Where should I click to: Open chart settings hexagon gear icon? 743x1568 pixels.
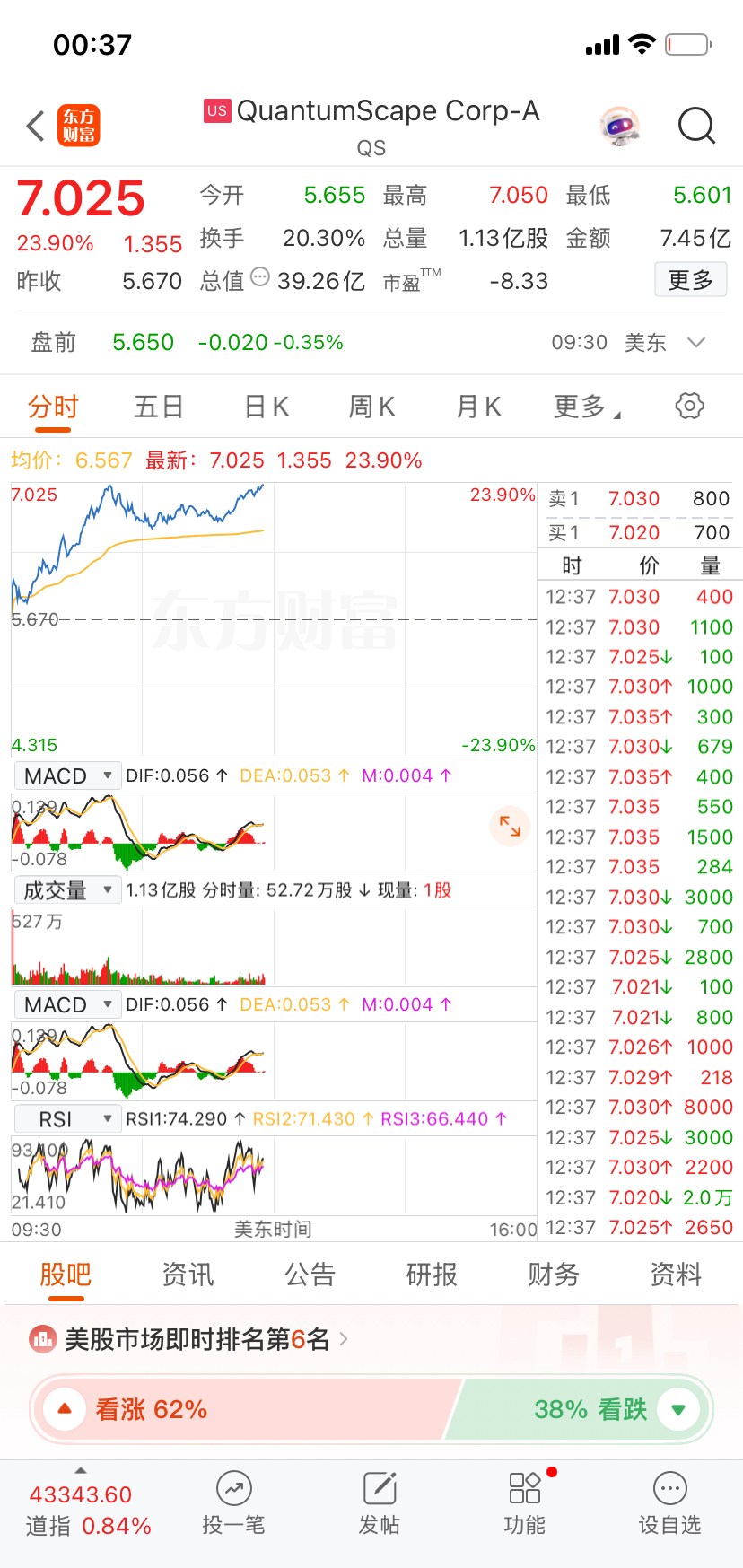[x=689, y=406]
